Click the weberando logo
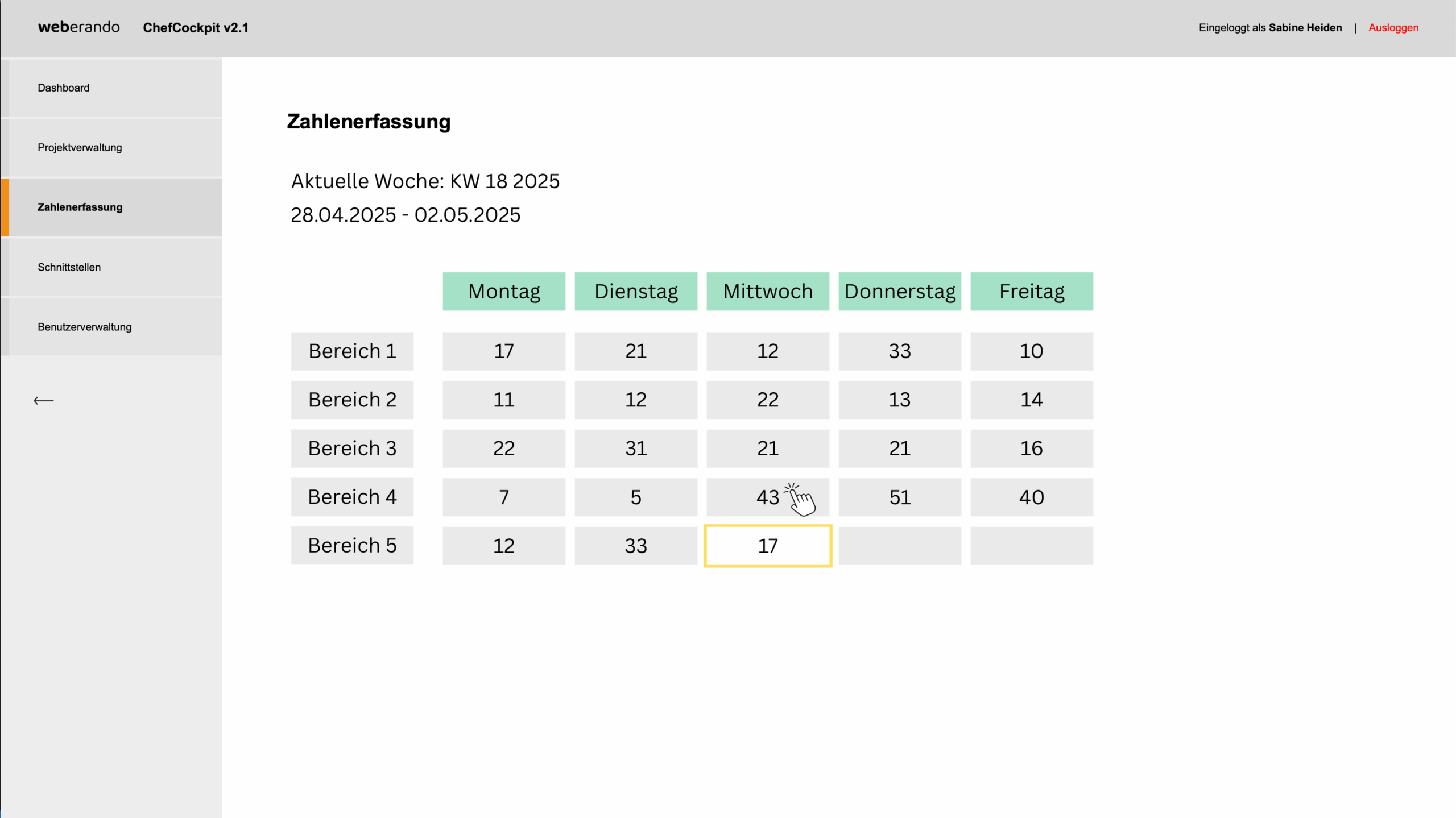 click(x=79, y=27)
